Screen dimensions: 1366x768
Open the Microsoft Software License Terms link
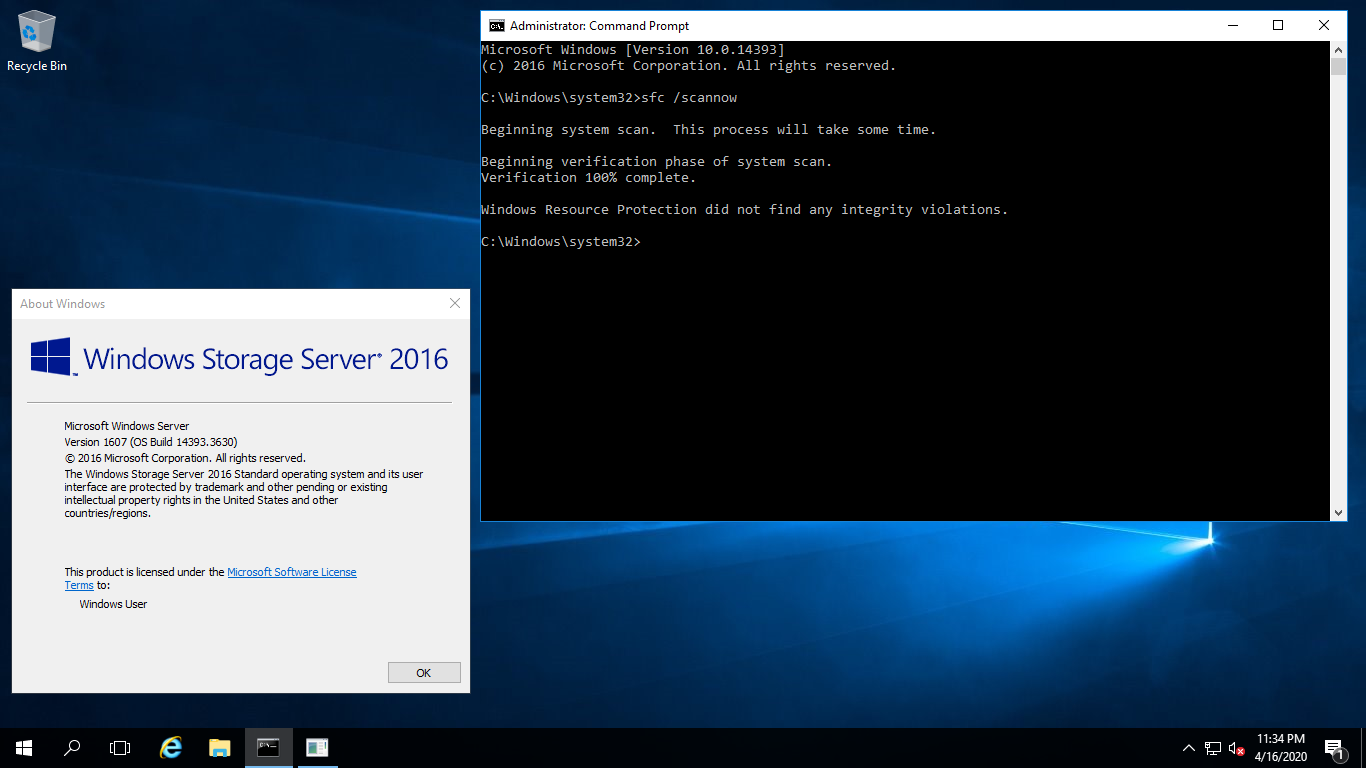(x=291, y=572)
